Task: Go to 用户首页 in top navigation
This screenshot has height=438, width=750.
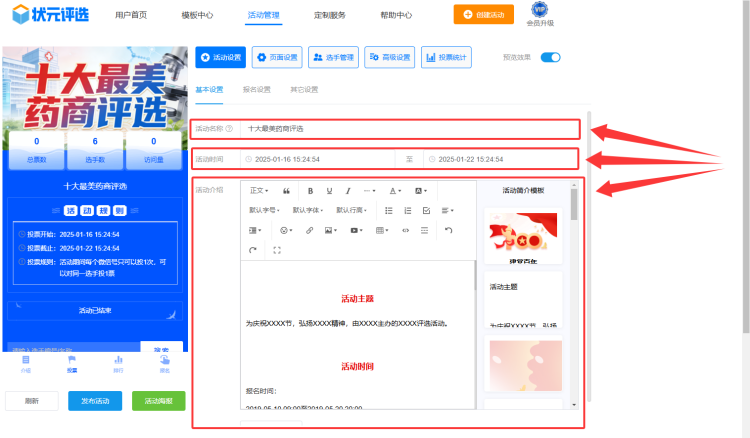Action: [x=131, y=15]
